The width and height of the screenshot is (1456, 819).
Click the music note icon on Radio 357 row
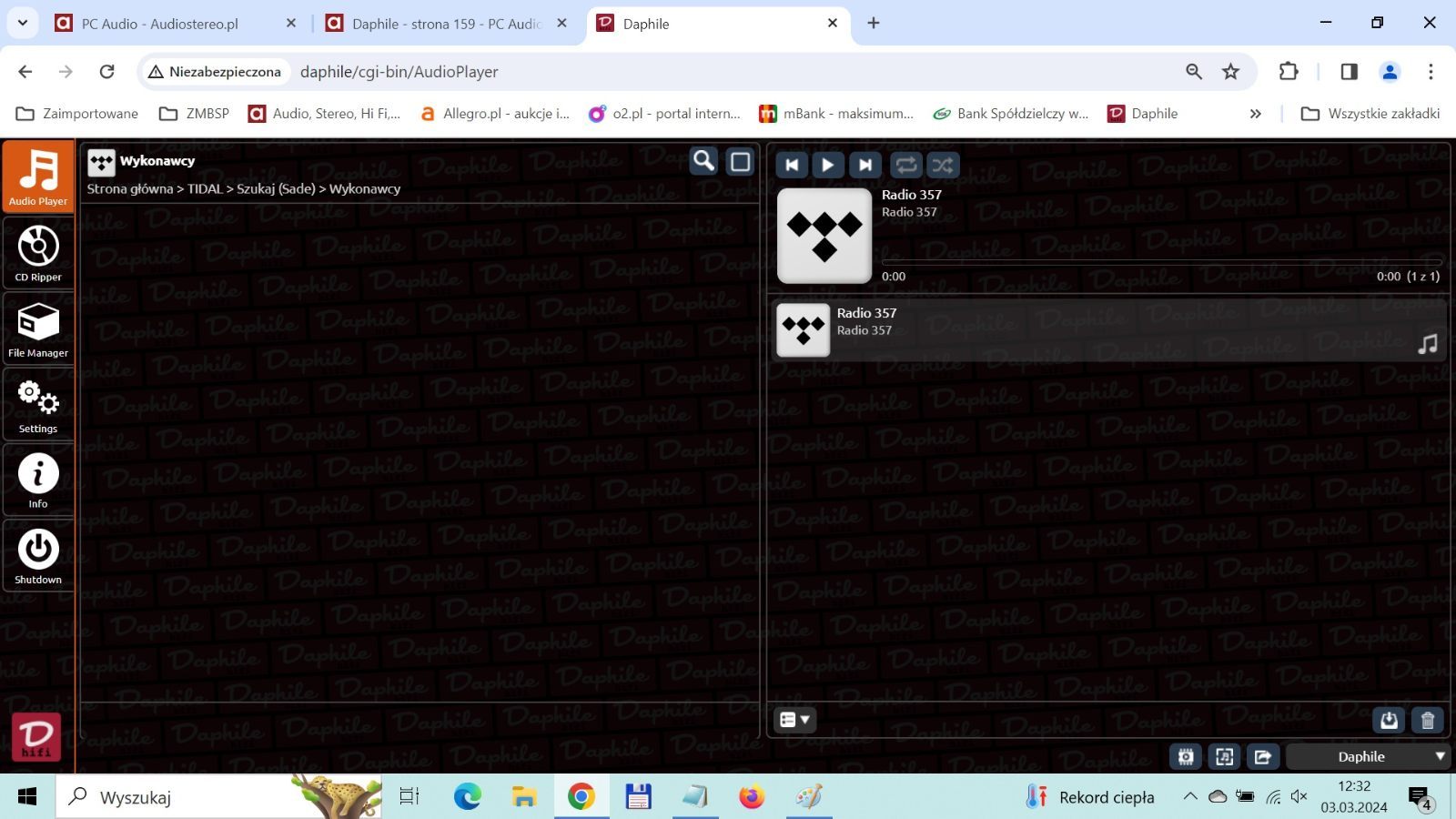[x=1428, y=344]
